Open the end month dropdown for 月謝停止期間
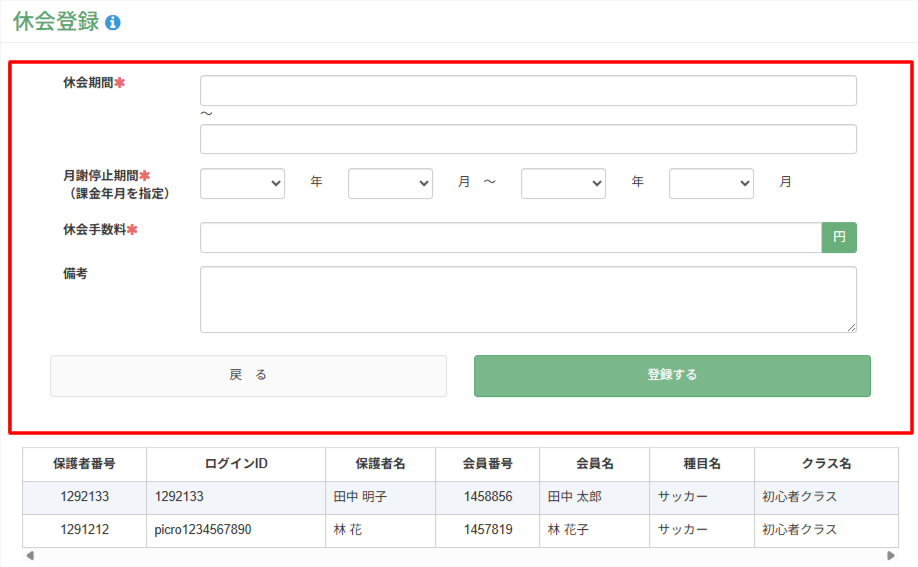 [711, 183]
